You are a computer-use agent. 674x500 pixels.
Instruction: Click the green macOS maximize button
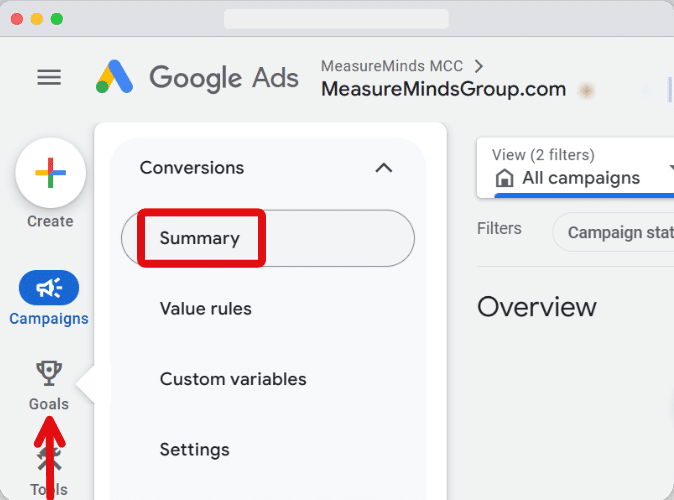(x=57, y=19)
